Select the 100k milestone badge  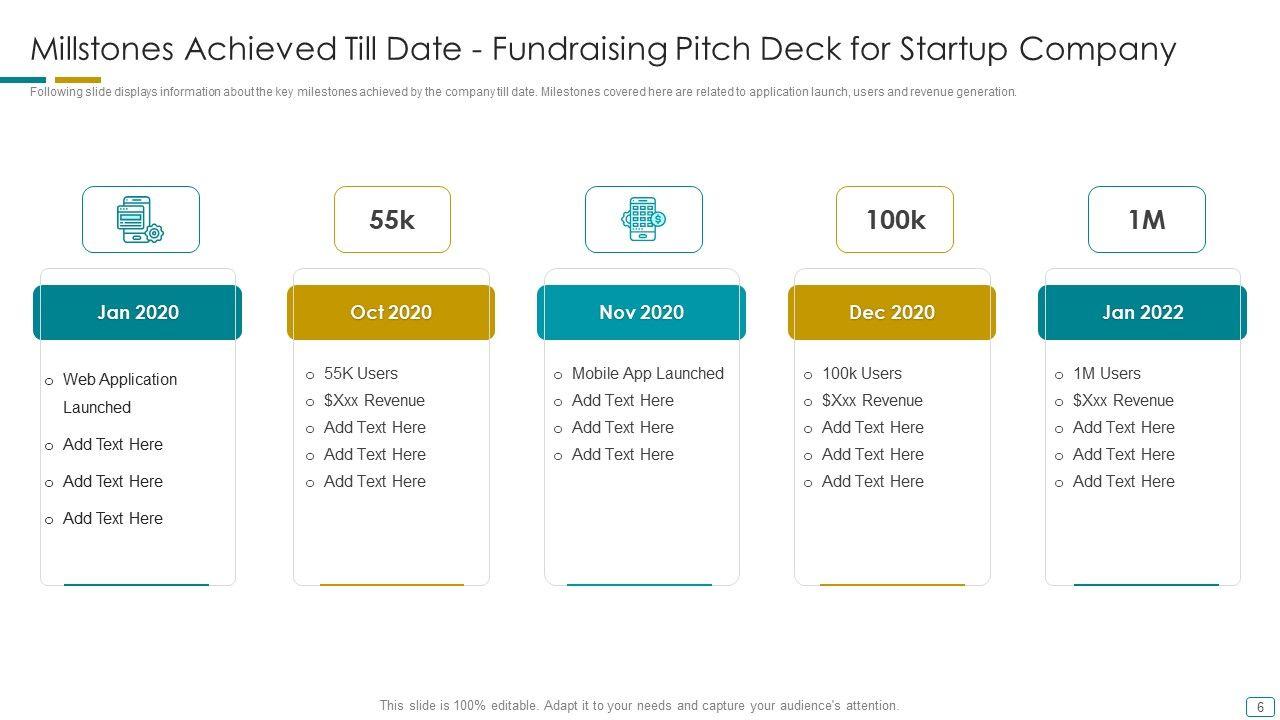pos(895,220)
